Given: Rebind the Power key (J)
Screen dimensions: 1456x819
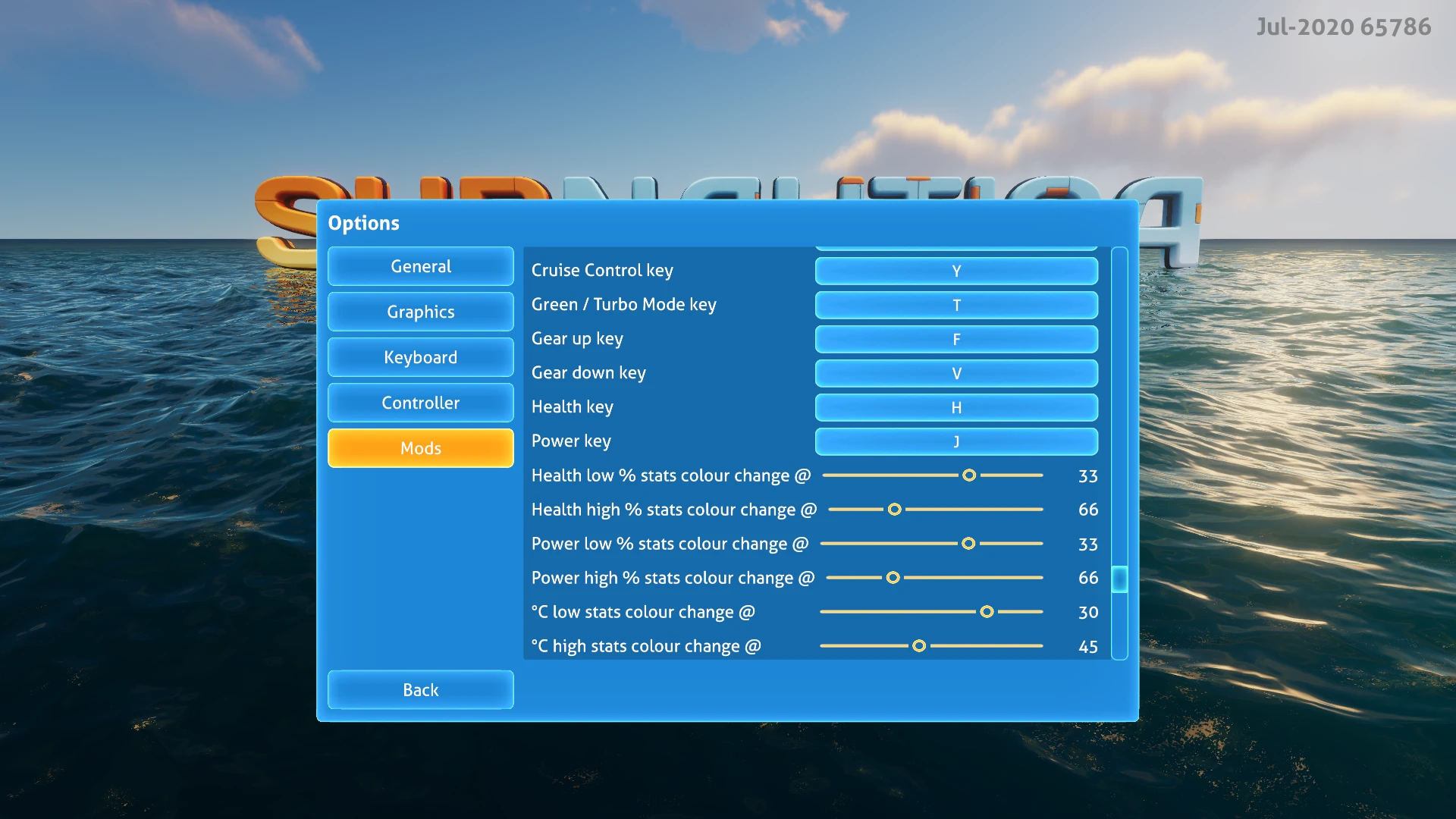Looking at the screenshot, I should pos(956,441).
